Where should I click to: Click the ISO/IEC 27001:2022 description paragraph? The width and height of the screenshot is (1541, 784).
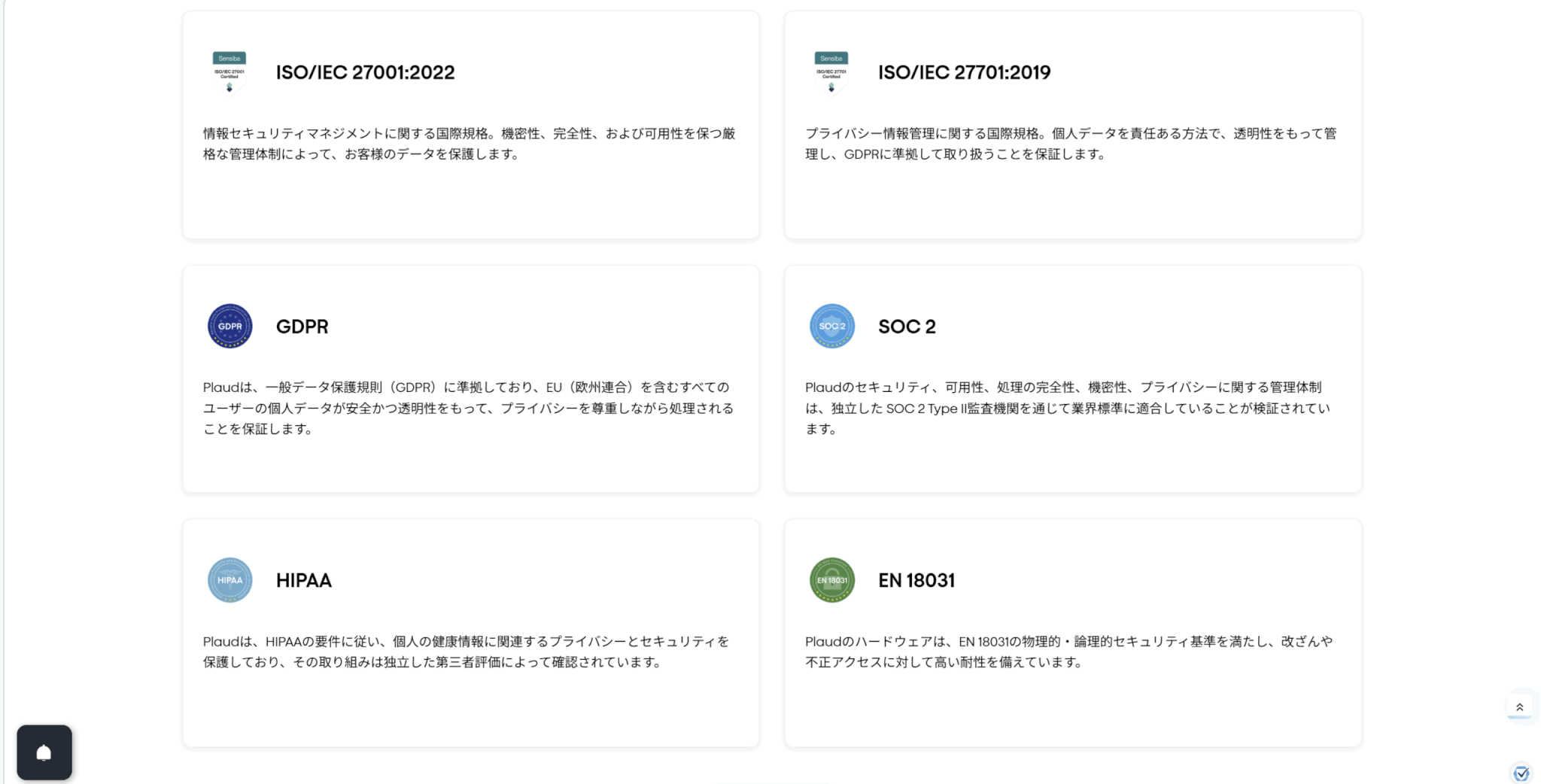click(x=469, y=144)
